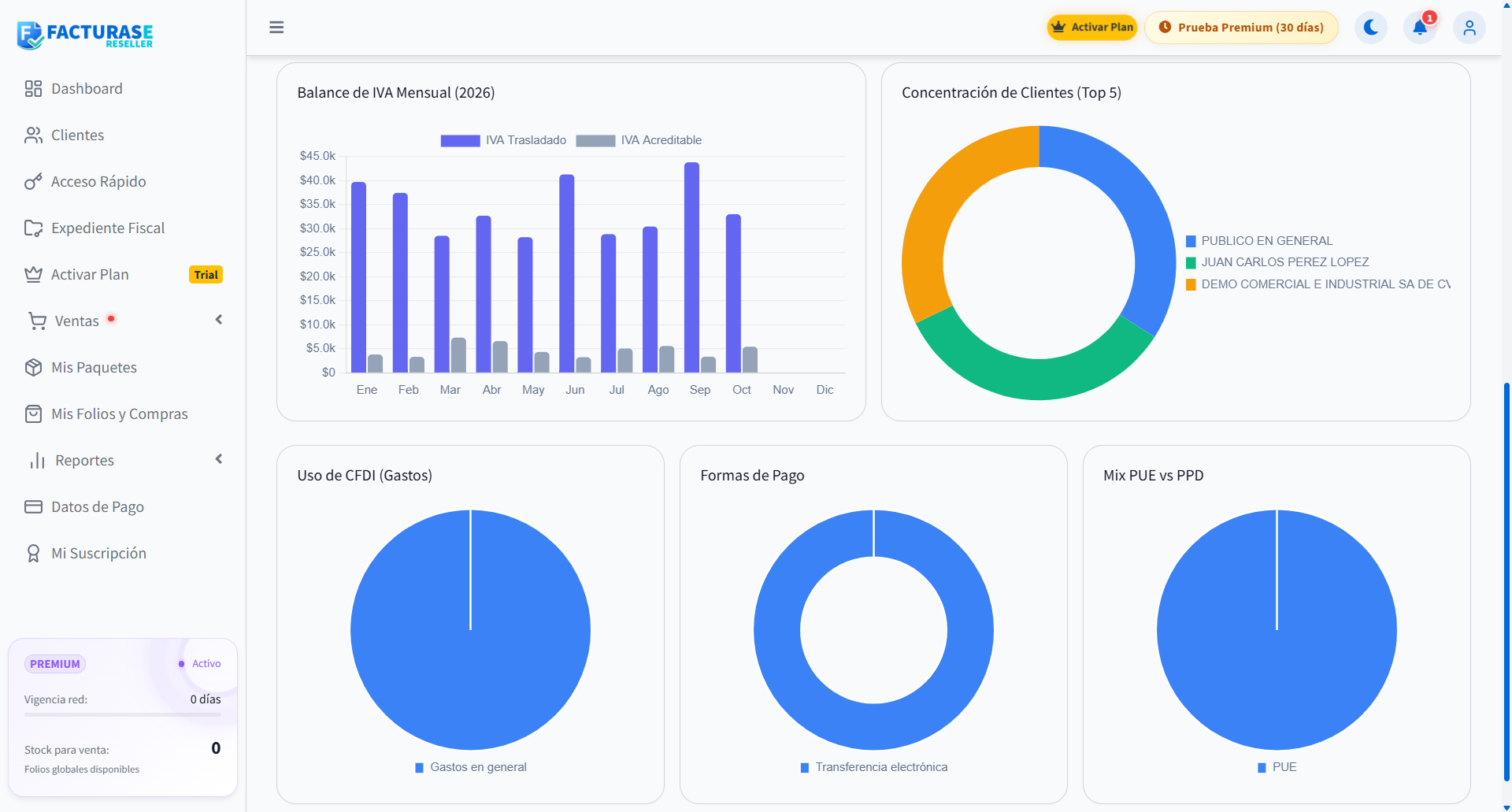This screenshot has height=812, width=1512.
Task: Click the page vertical scrollbar thumb
Action: point(1506,580)
